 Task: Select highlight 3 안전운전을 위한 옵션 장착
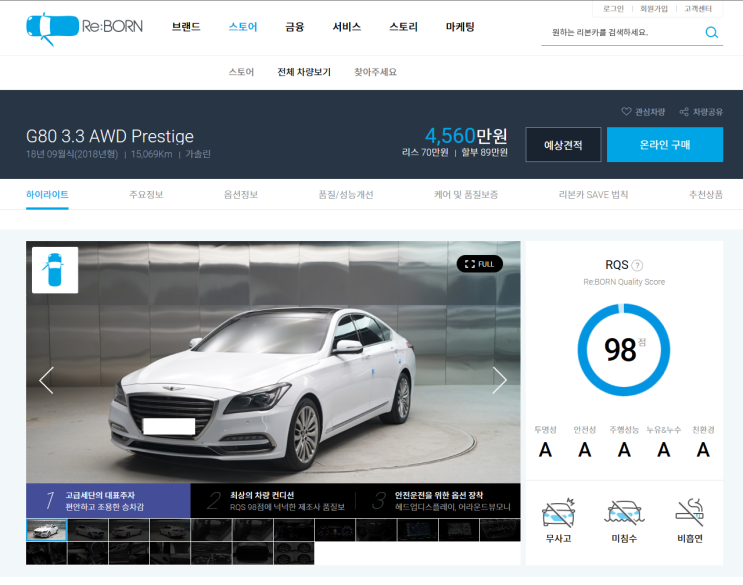tap(438, 501)
